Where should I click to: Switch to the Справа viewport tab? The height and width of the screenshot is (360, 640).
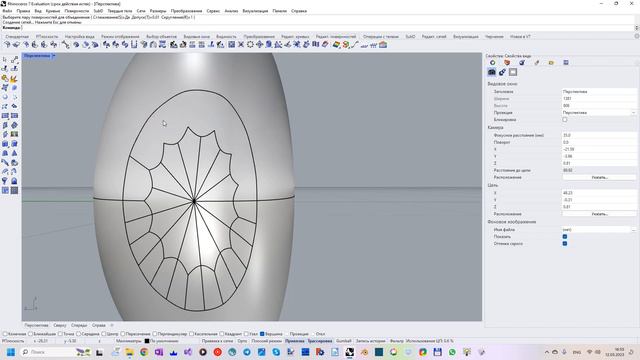pos(99,325)
